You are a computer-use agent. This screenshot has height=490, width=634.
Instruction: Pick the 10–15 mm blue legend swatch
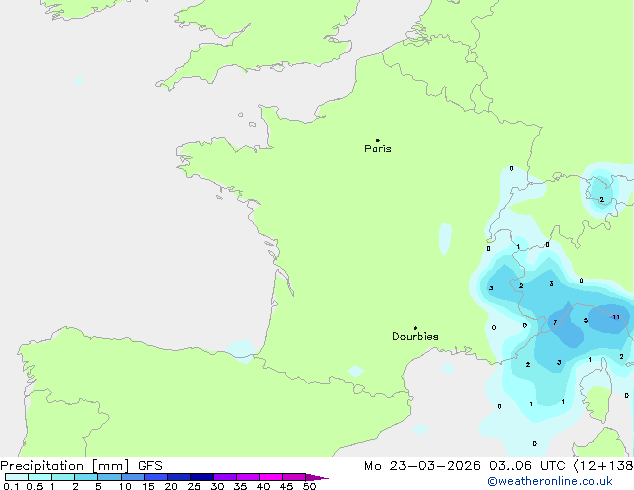point(133,477)
